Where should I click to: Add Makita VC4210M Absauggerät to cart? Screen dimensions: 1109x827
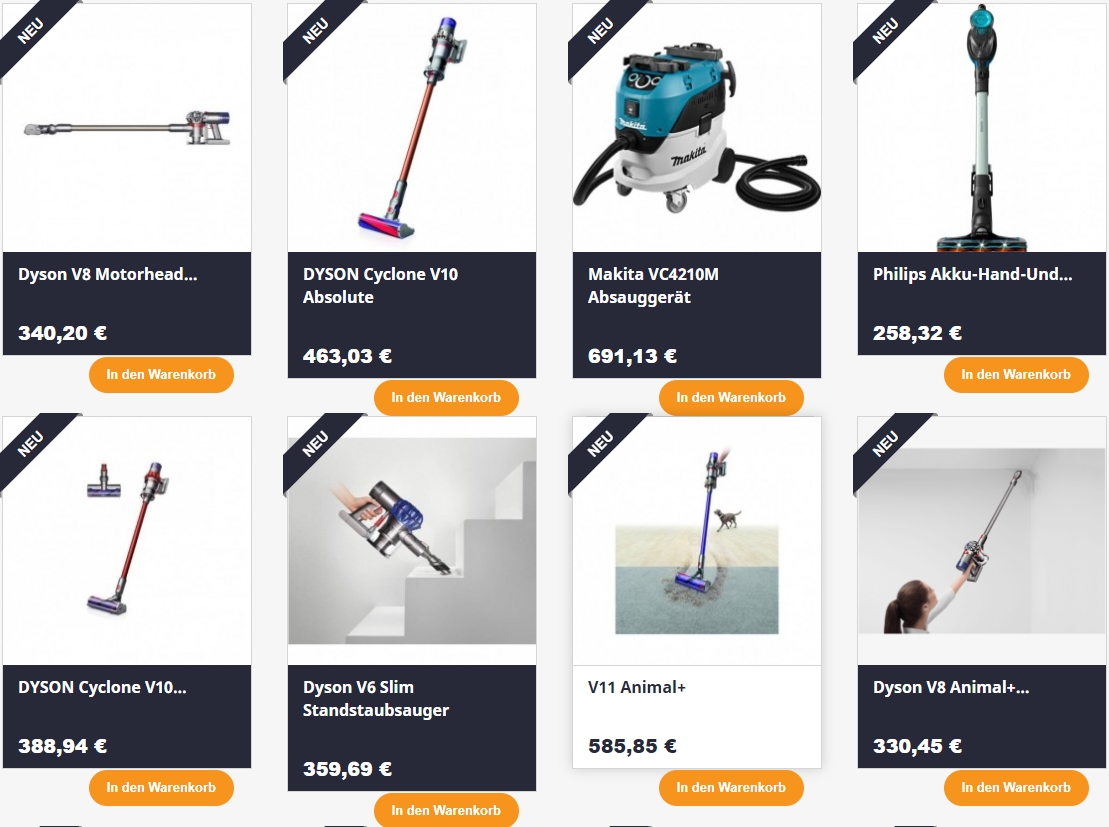731,398
